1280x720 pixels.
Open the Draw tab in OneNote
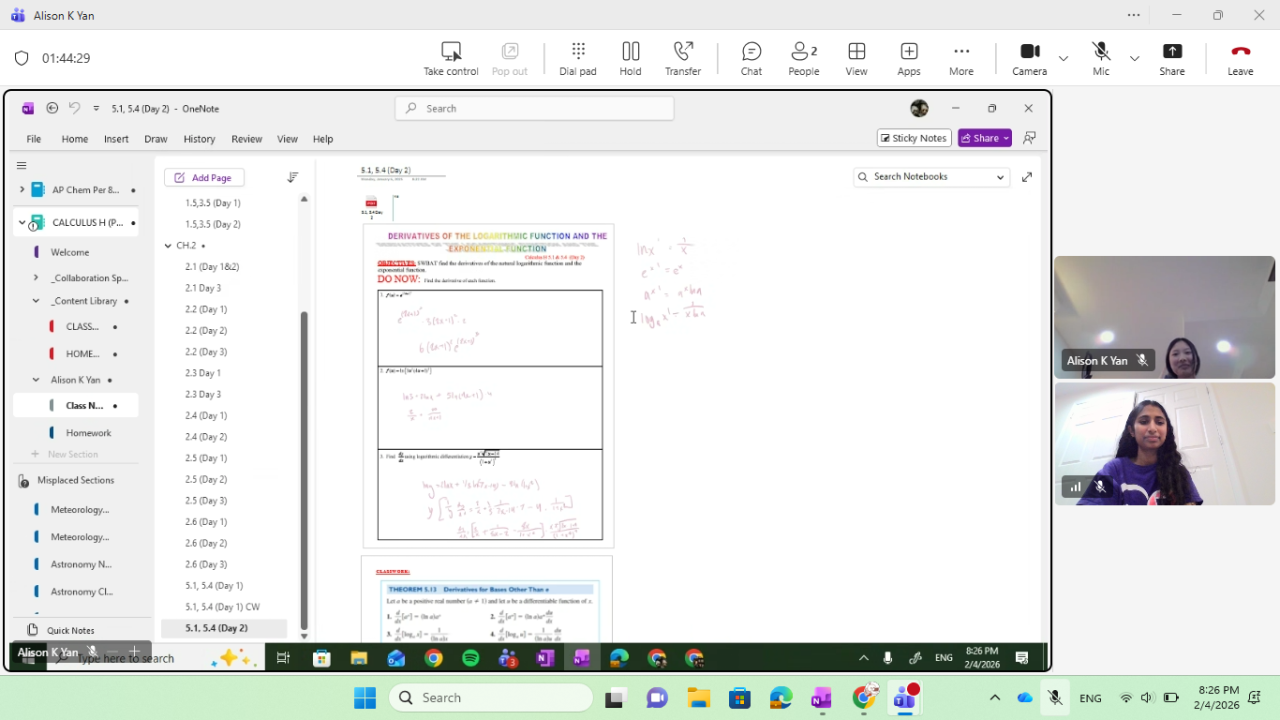point(155,139)
